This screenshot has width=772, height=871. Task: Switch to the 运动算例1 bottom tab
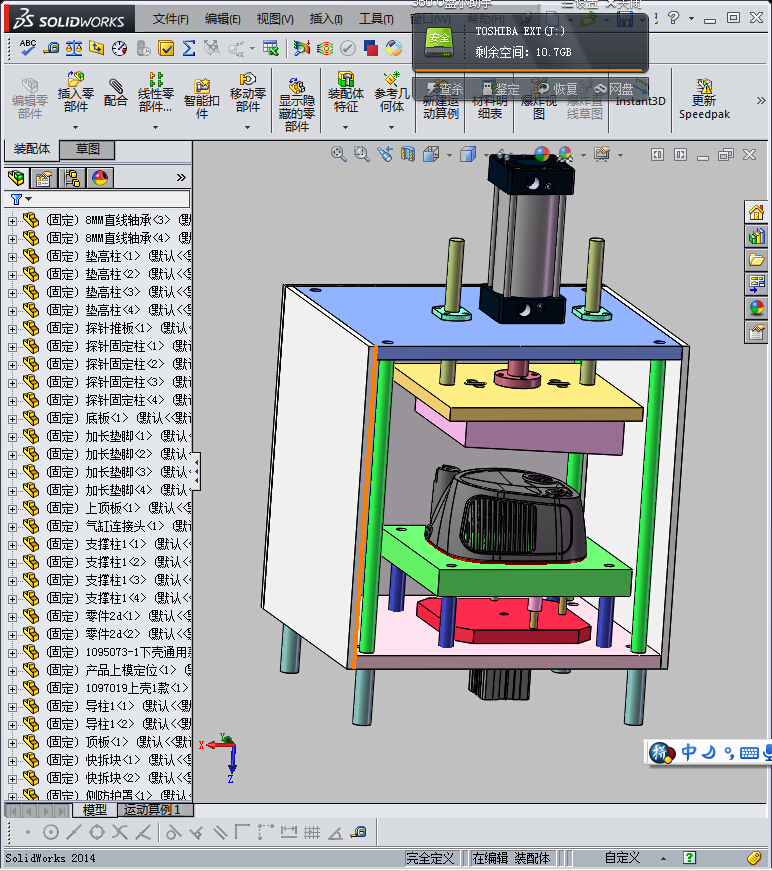(x=153, y=810)
